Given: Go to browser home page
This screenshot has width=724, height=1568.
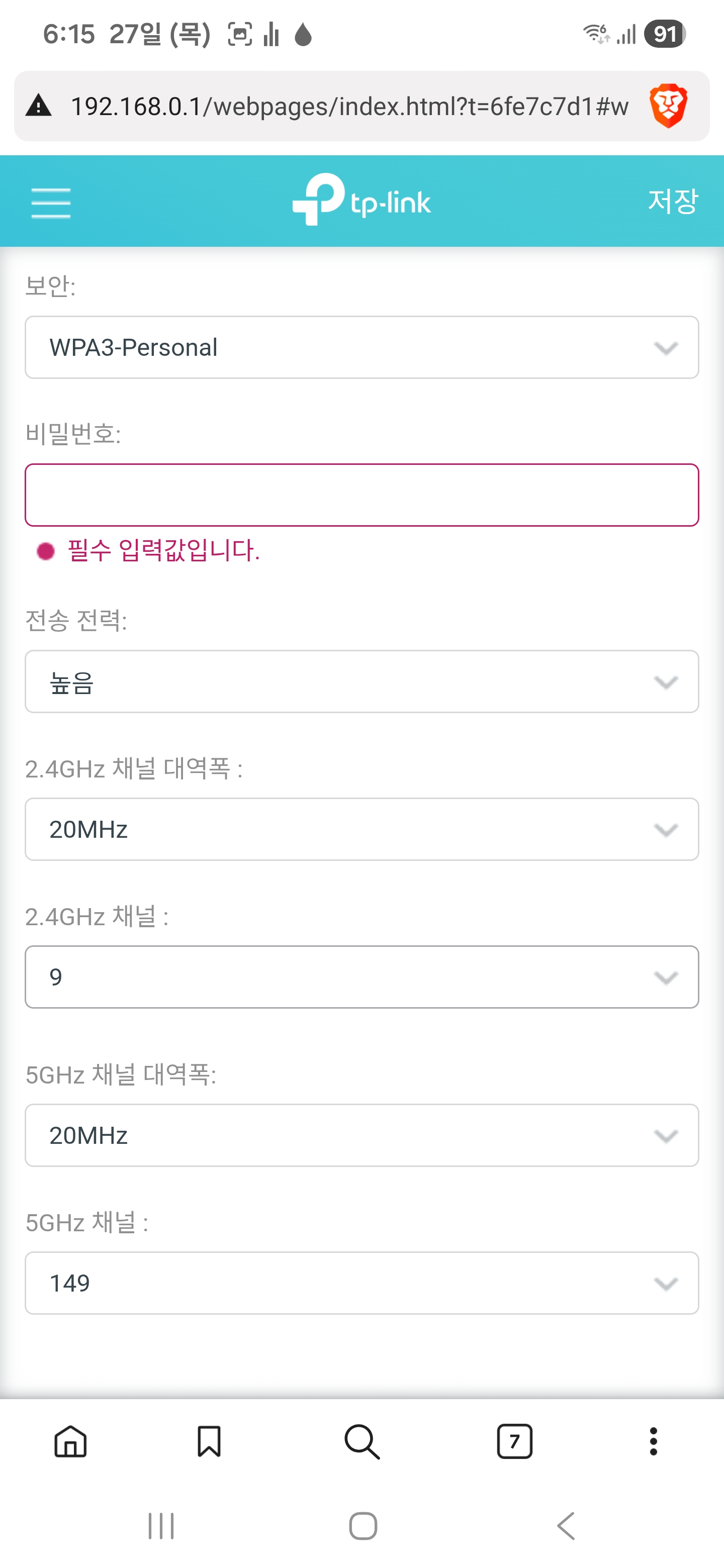Looking at the screenshot, I should (x=70, y=1441).
